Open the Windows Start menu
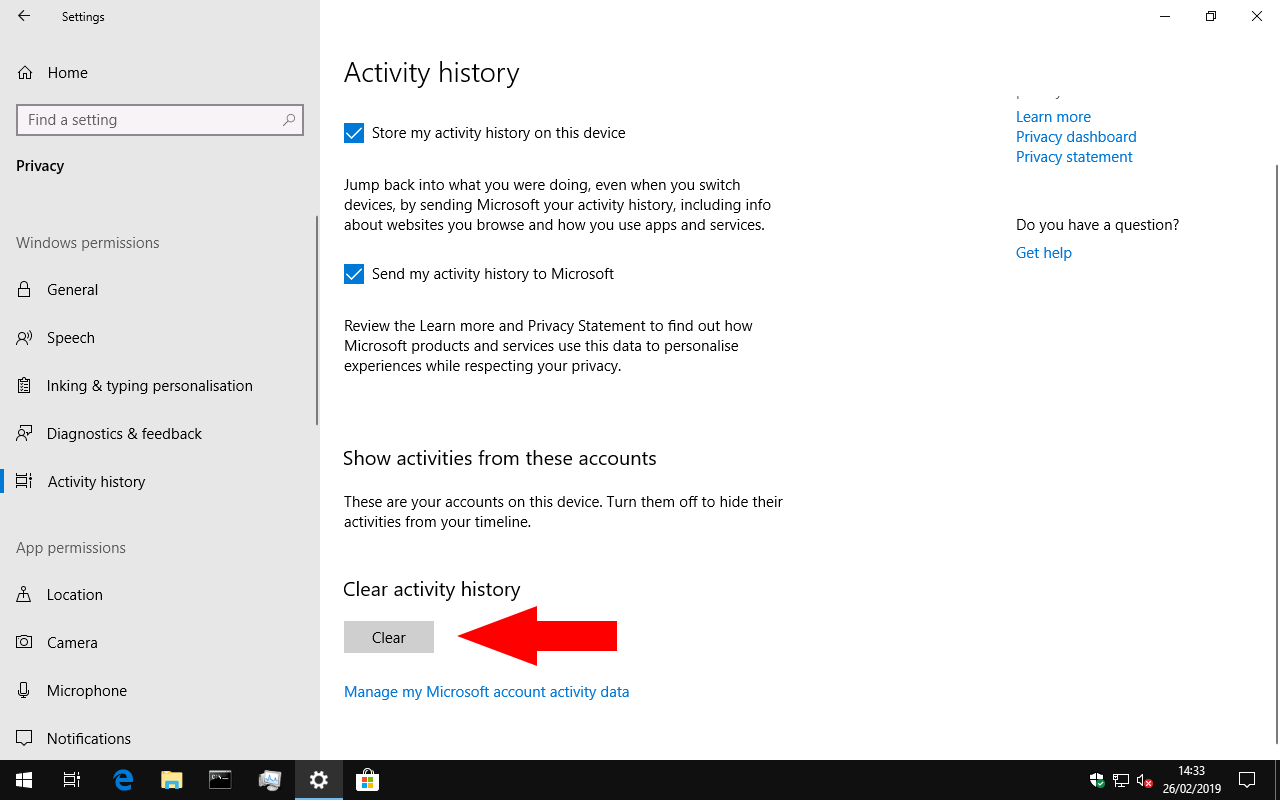1280x800 pixels. pos(24,780)
